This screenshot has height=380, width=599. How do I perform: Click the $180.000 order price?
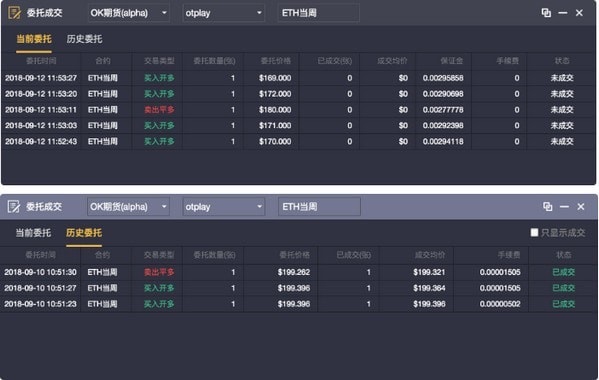(275, 110)
